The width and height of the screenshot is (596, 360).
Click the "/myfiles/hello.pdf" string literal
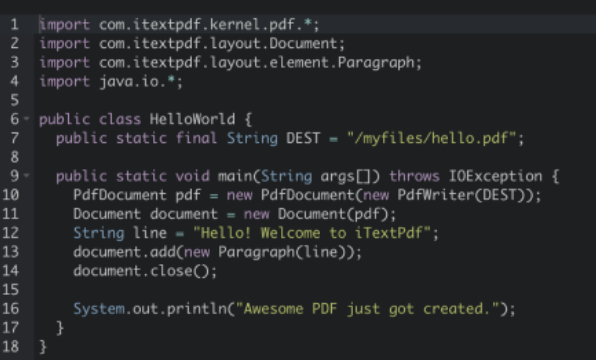coord(431,138)
